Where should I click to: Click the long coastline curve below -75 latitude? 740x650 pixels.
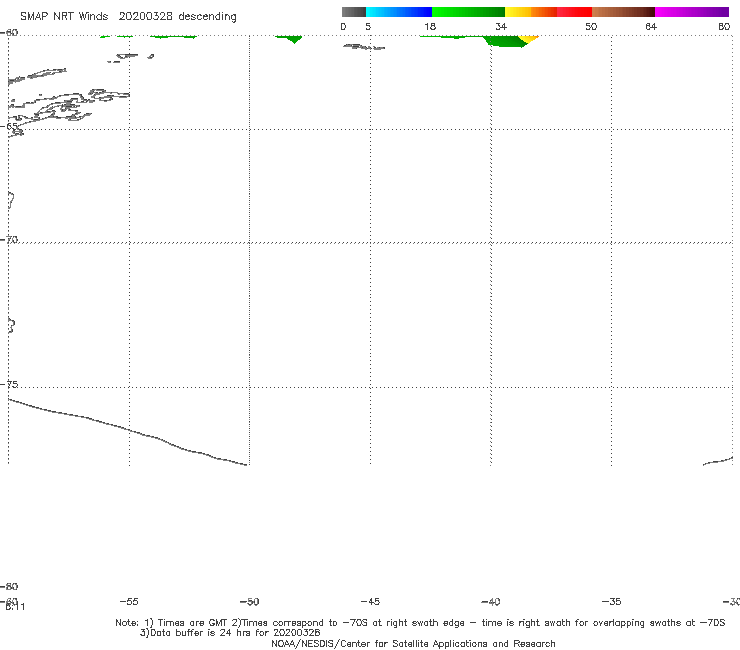point(128,431)
